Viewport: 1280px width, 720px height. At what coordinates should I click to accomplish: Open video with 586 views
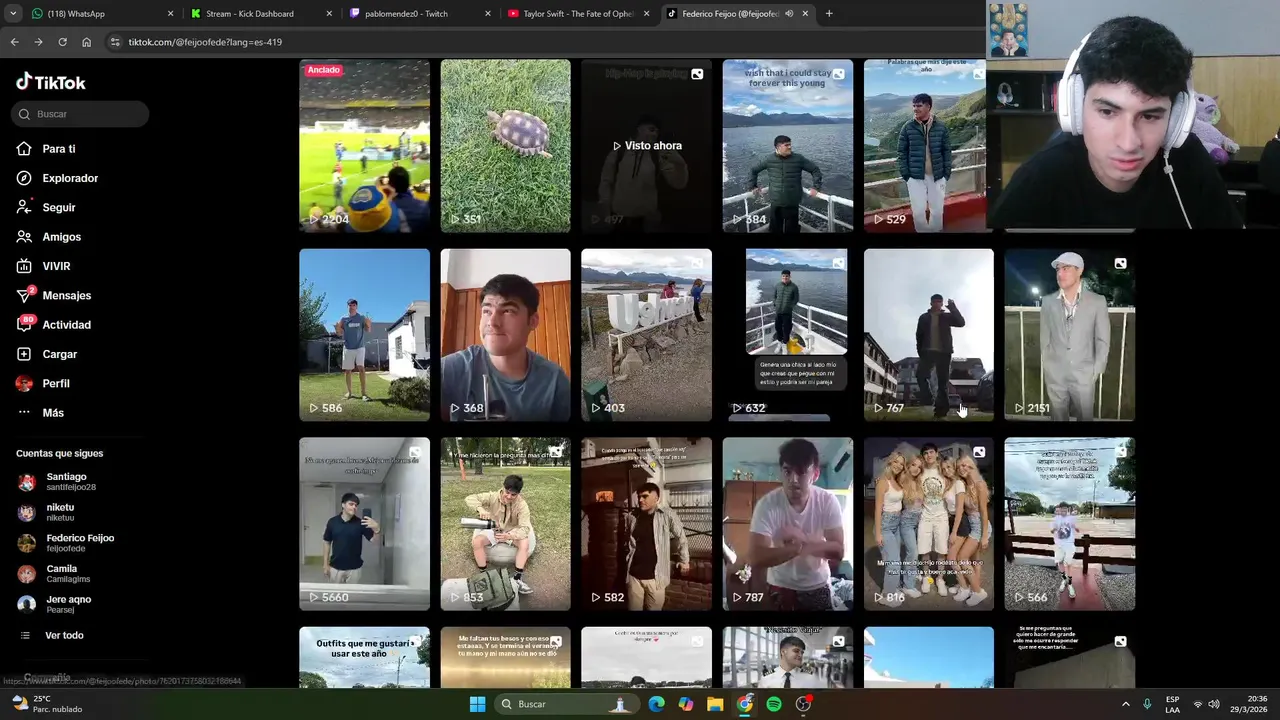tap(364, 335)
